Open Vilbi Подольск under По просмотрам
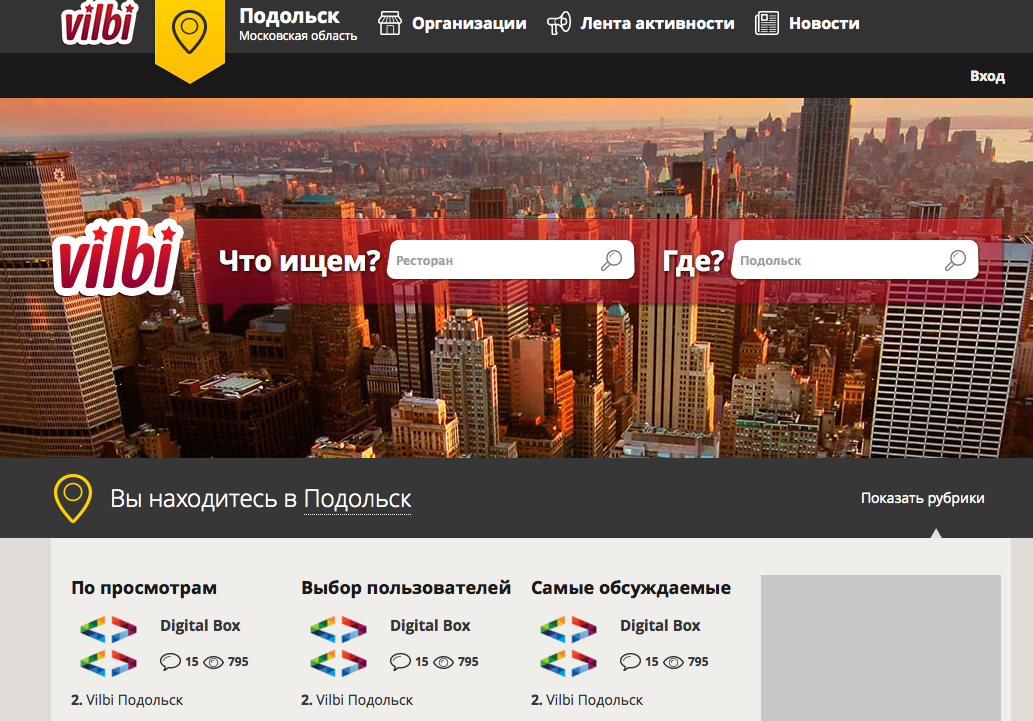 pos(134,700)
